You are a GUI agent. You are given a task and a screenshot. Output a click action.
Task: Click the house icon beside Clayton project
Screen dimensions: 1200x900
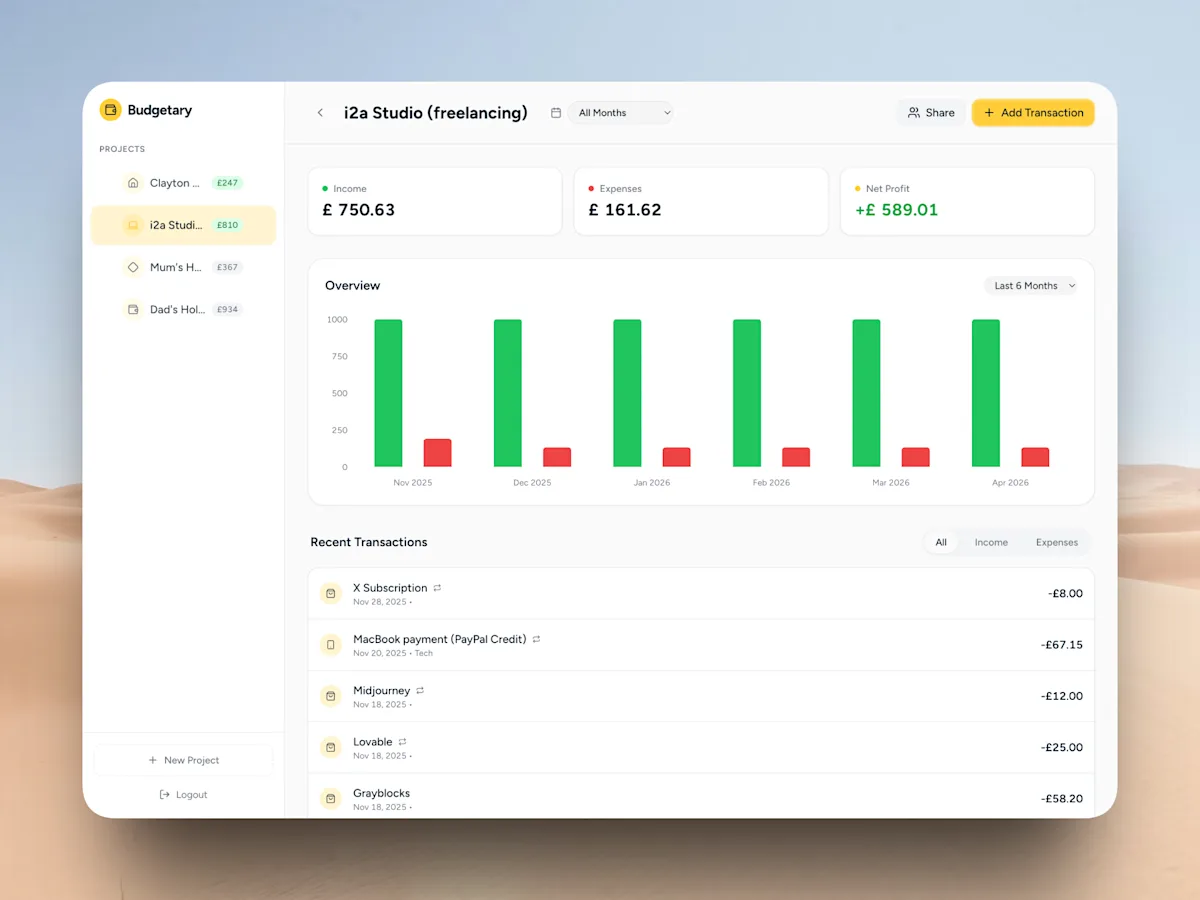pos(133,183)
